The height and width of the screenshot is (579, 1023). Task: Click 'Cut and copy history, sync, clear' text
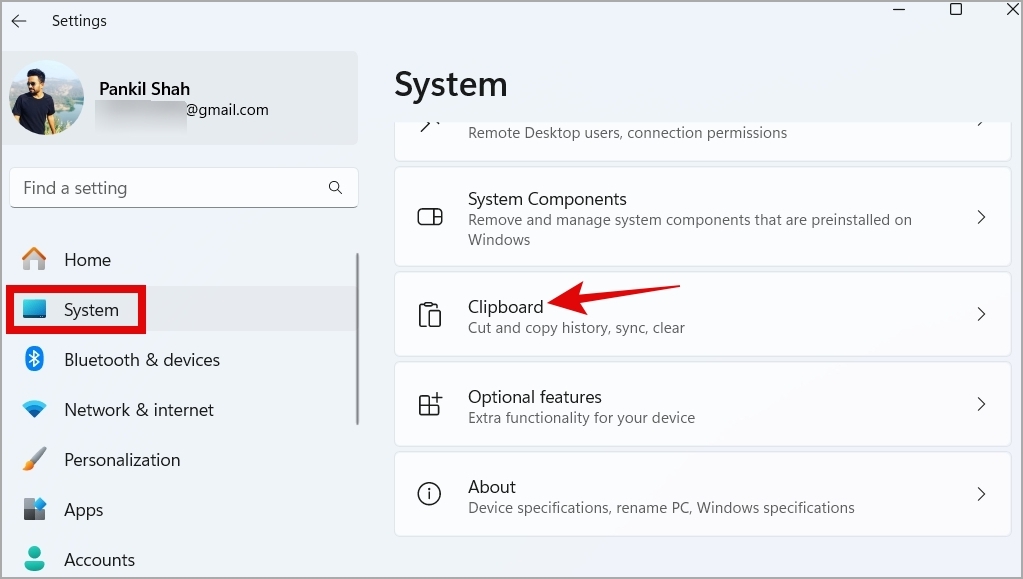[x=576, y=328]
